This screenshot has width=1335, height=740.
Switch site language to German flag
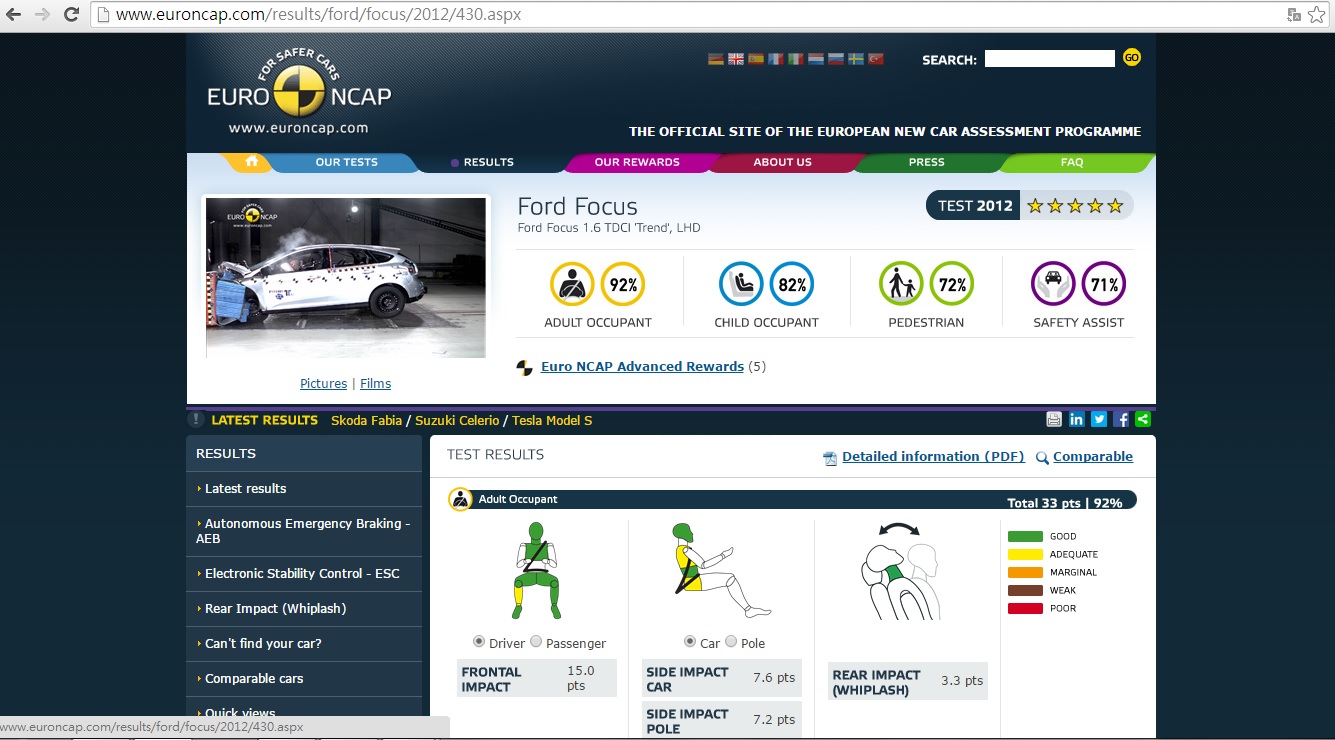coord(716,59)
